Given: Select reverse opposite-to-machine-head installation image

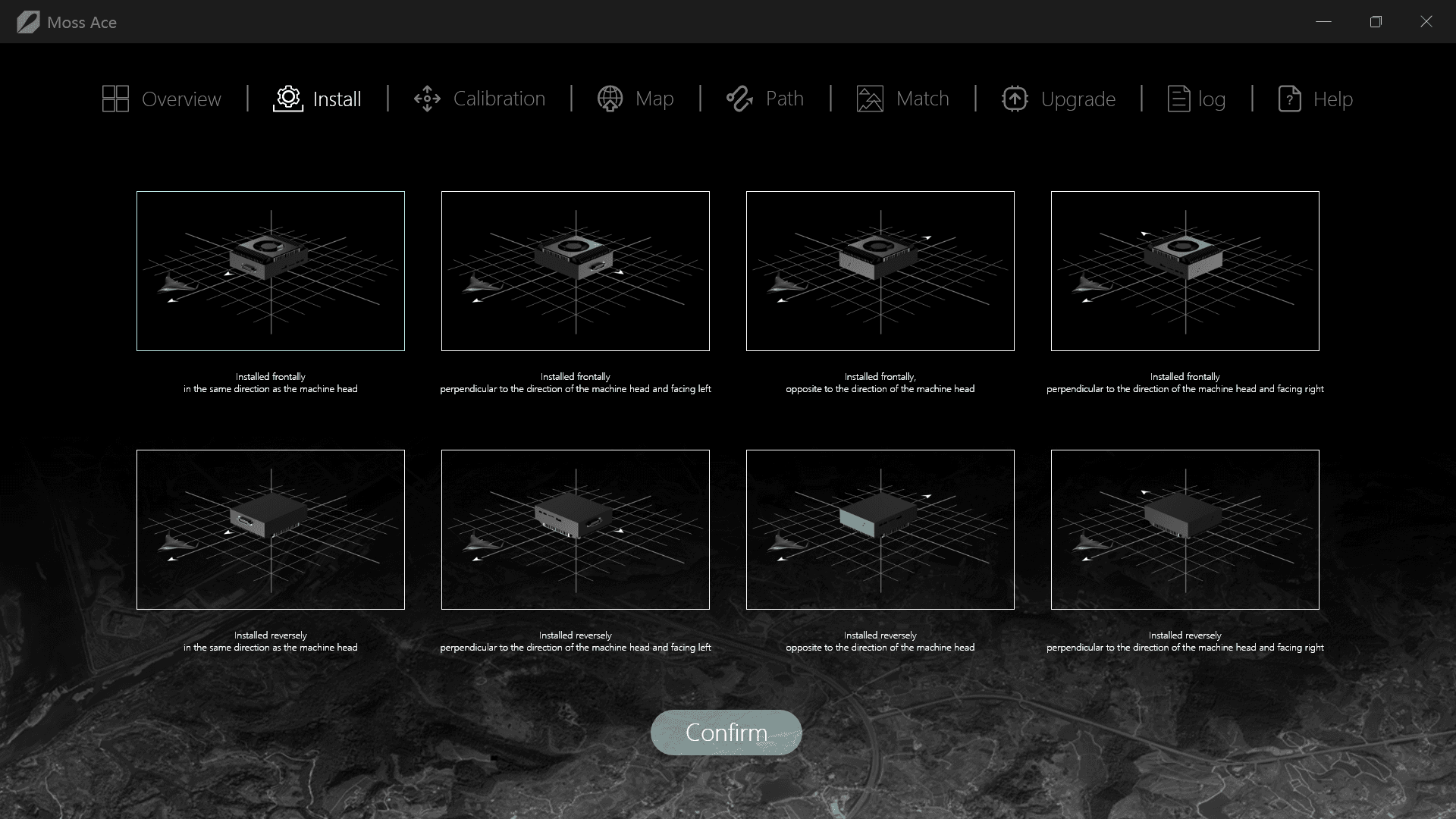Looking at the screenshot, I should pos(880,529).
